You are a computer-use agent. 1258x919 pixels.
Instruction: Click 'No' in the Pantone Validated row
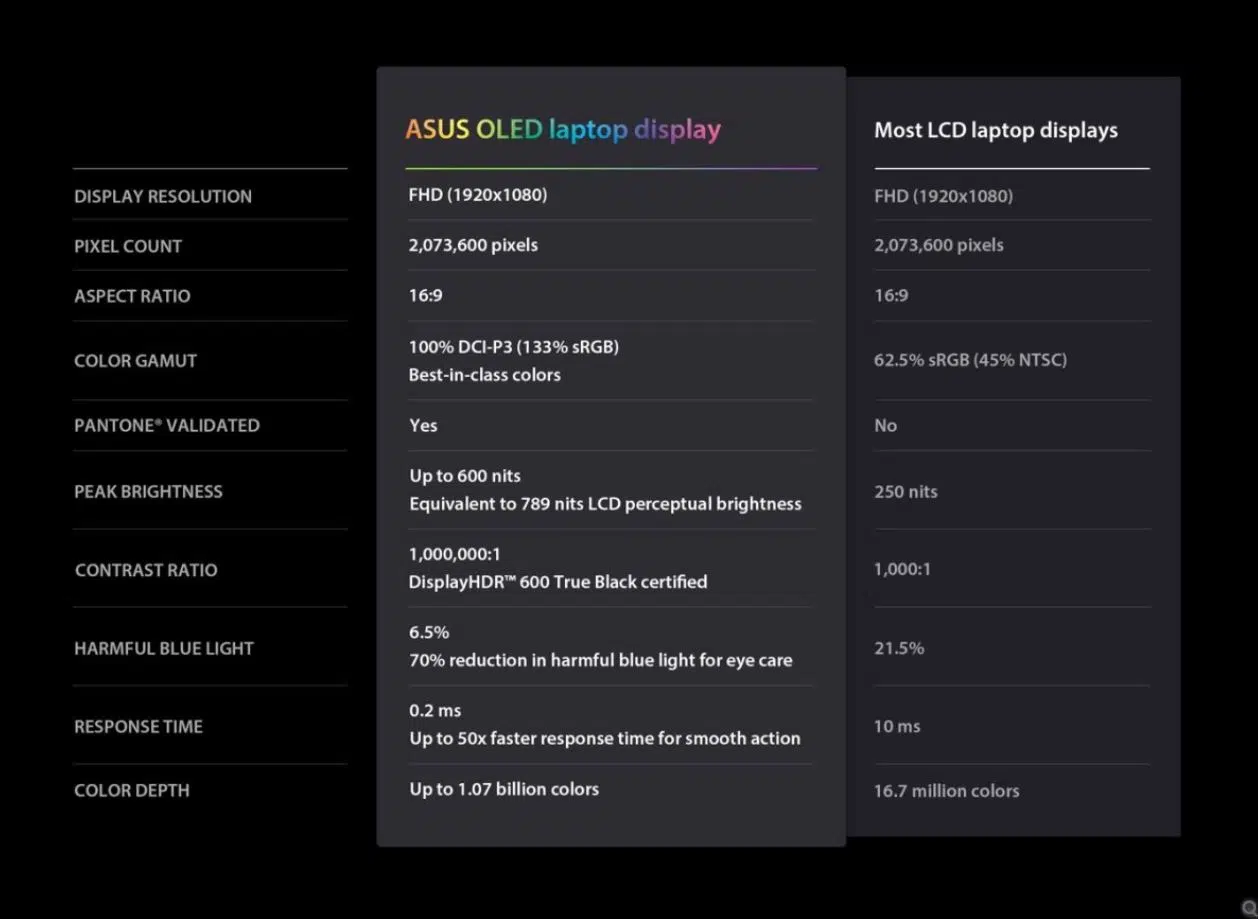pyautogui.click(x=886, y=425)
